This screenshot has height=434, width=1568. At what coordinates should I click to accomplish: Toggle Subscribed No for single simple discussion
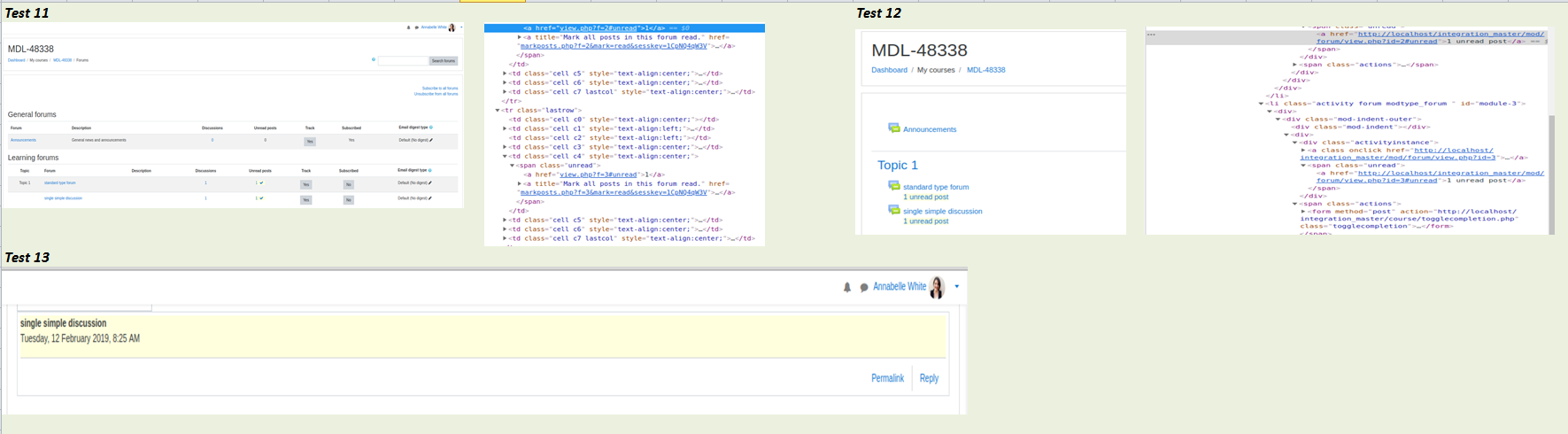click(349, 199)
